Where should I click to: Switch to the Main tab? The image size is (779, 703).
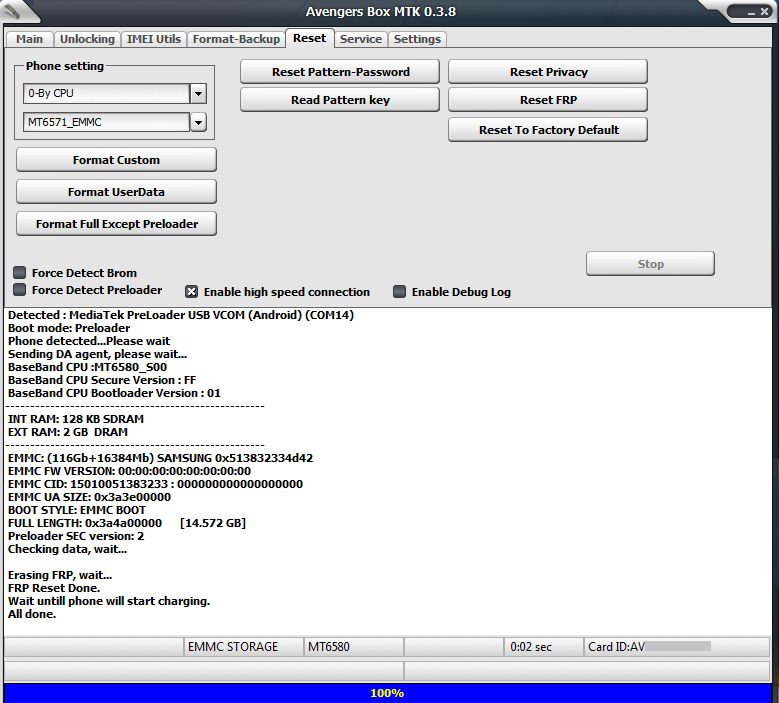pos(29,39)
